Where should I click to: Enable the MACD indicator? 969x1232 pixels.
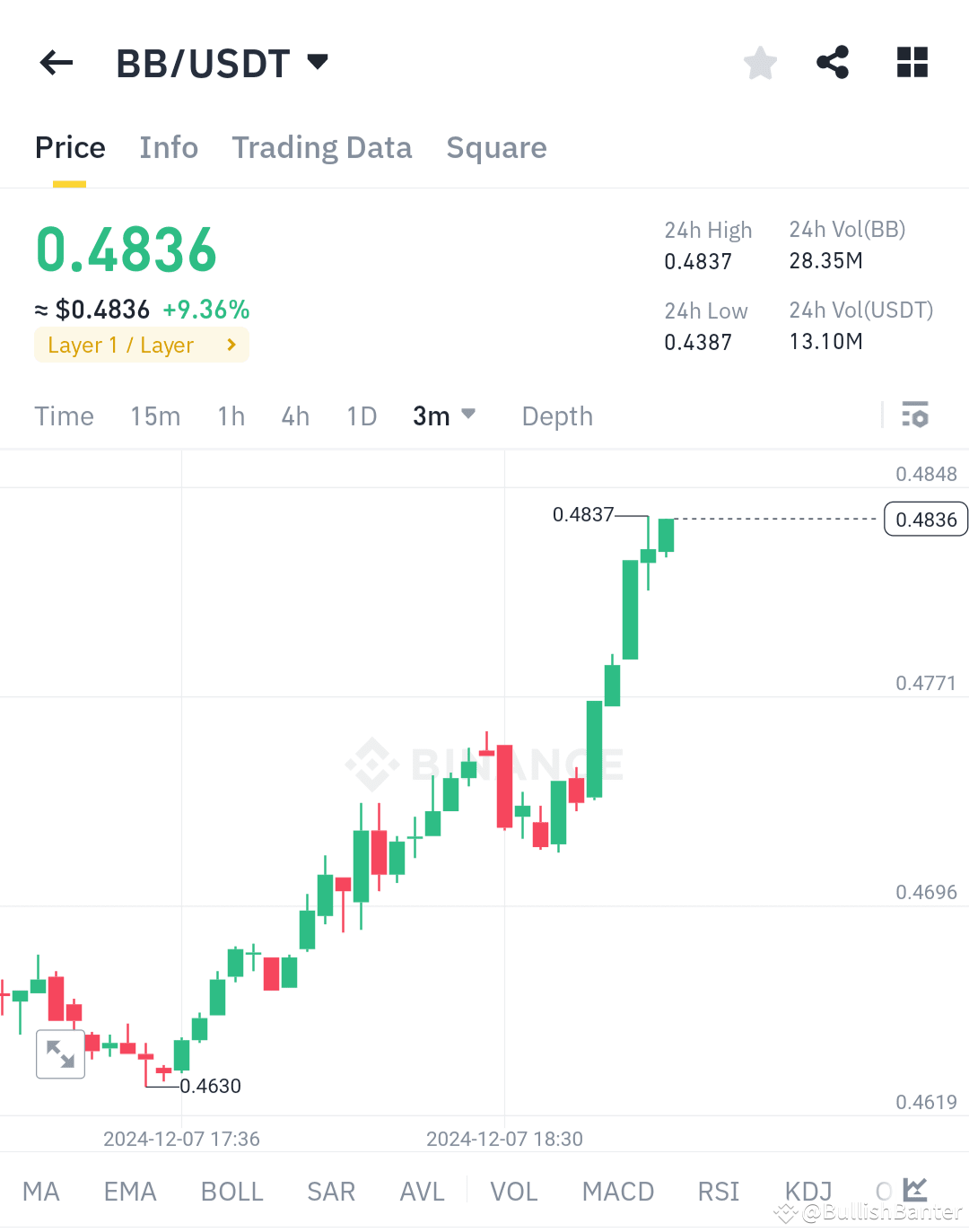617,1191
